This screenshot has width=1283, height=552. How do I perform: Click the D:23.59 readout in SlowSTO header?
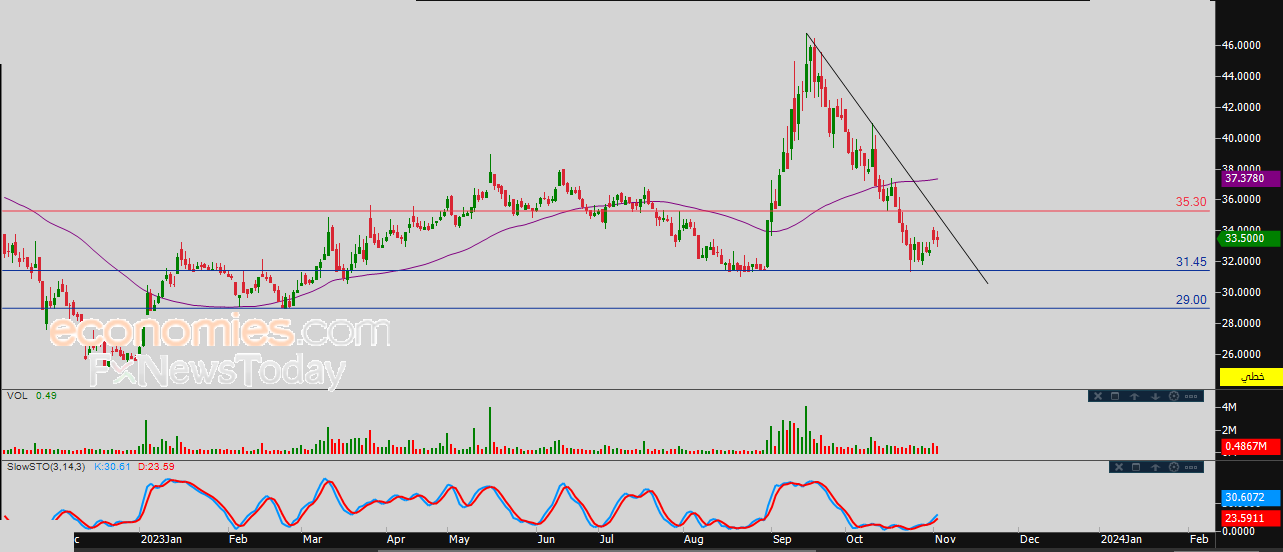[x=154, y=467]
